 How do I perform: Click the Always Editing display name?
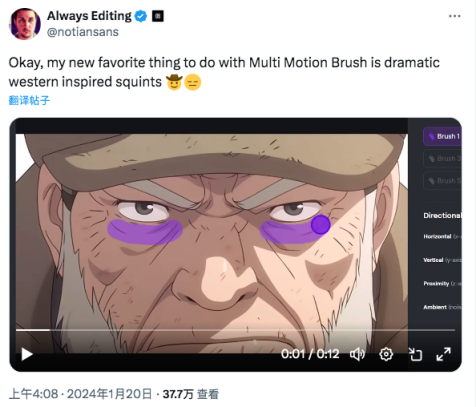click(89, 16)
